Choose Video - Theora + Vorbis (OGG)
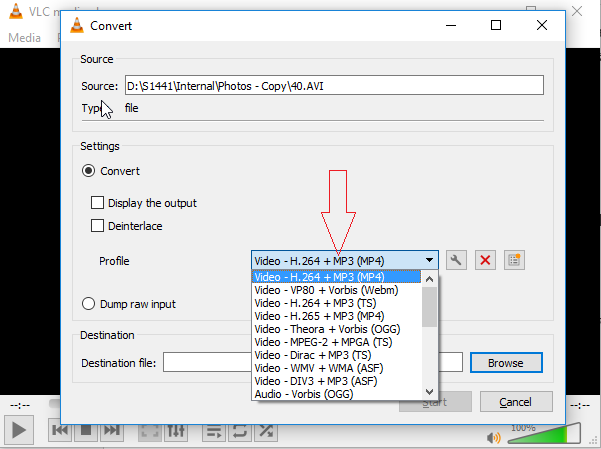 tap(336, 329)
